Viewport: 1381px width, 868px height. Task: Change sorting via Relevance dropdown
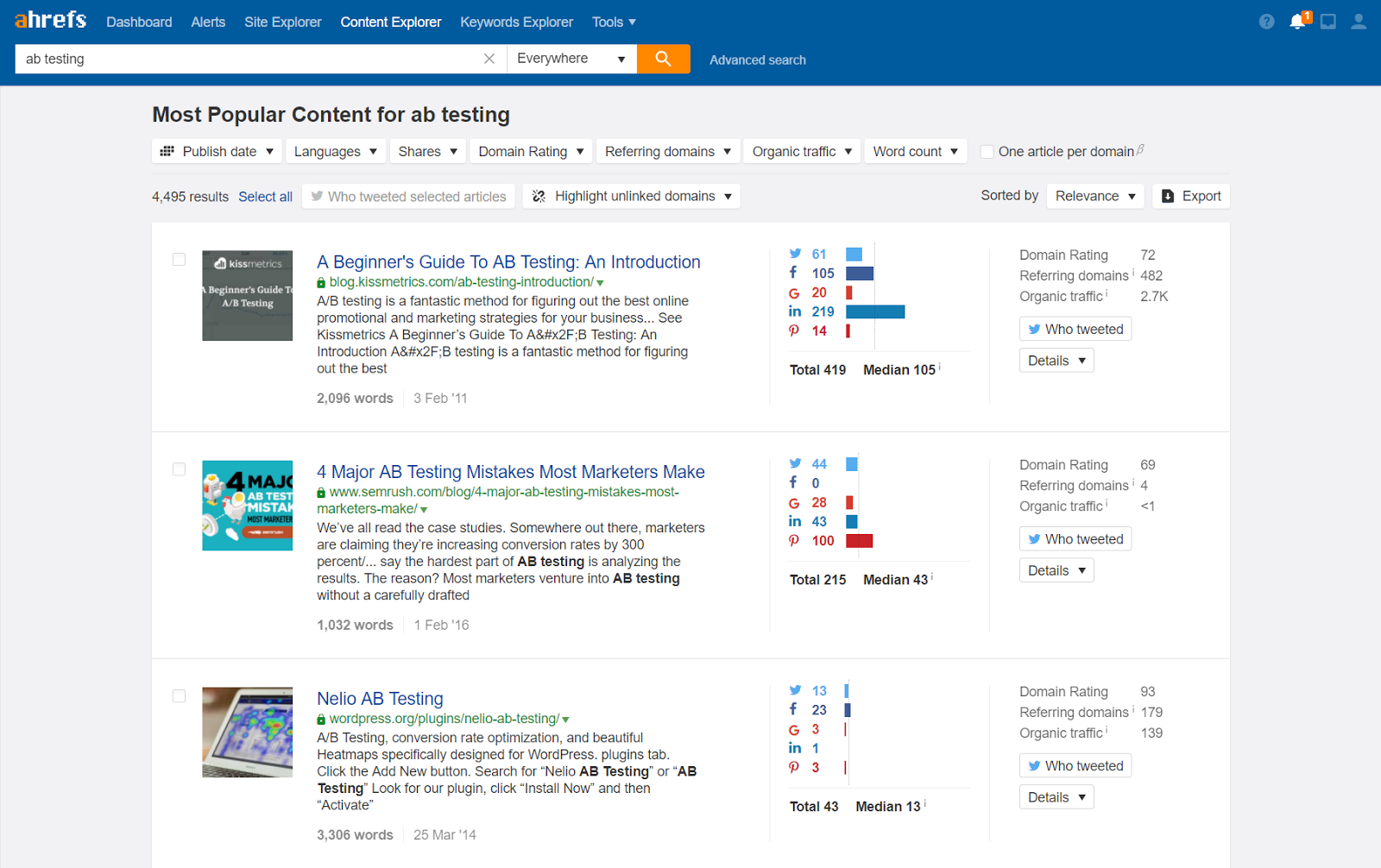pos(1095,196)
